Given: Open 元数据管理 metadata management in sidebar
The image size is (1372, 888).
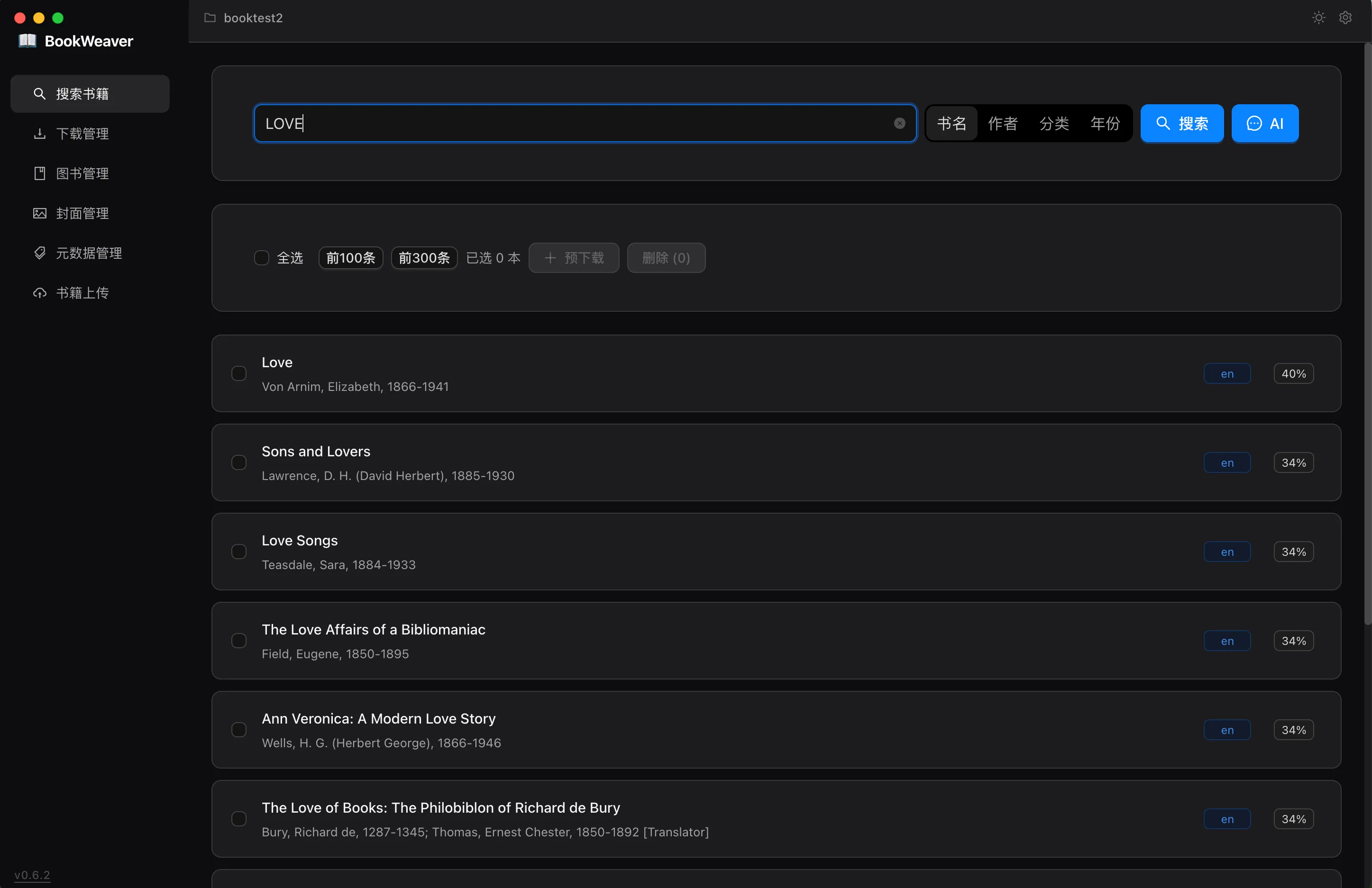Looking at the screenshot, I should [x=89, y=253].
